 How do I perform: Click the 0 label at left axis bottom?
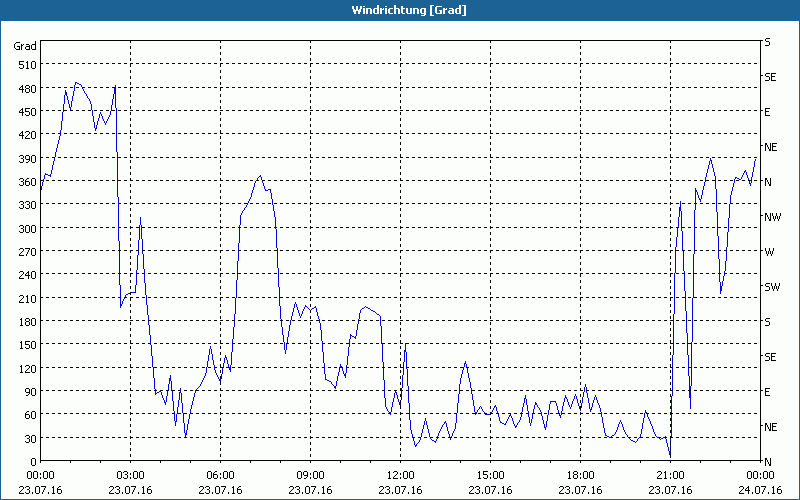(x=32, y=461)
